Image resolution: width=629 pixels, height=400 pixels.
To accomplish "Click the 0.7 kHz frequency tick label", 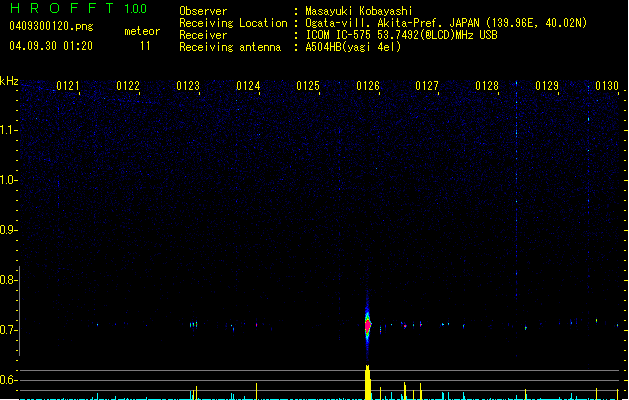I will [x=7, y=330].
